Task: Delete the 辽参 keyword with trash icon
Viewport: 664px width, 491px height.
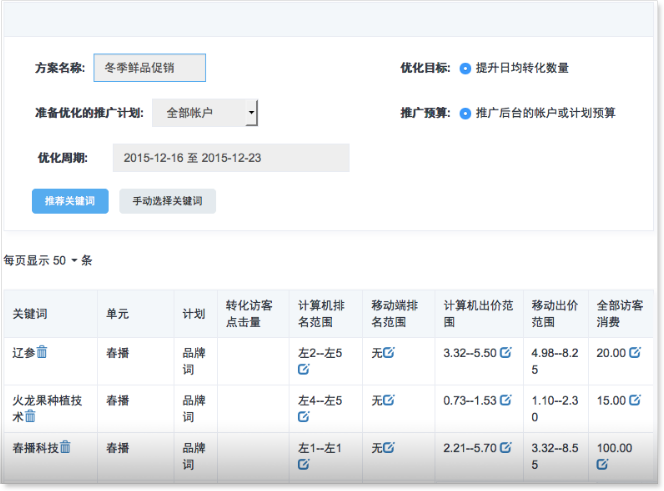Action: (x=42, y=352)
